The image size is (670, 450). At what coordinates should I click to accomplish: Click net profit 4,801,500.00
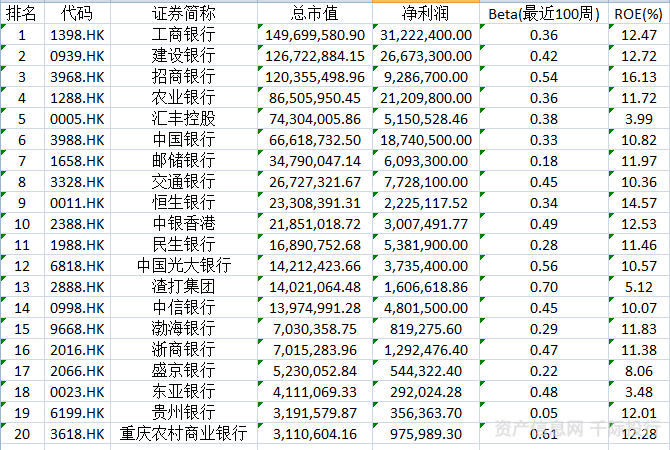tap(426, 307)
